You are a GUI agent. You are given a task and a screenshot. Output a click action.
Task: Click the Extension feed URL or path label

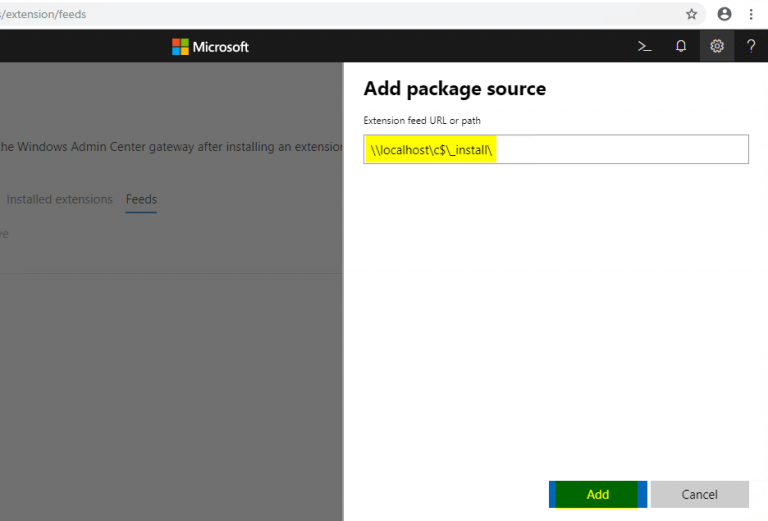423,121
